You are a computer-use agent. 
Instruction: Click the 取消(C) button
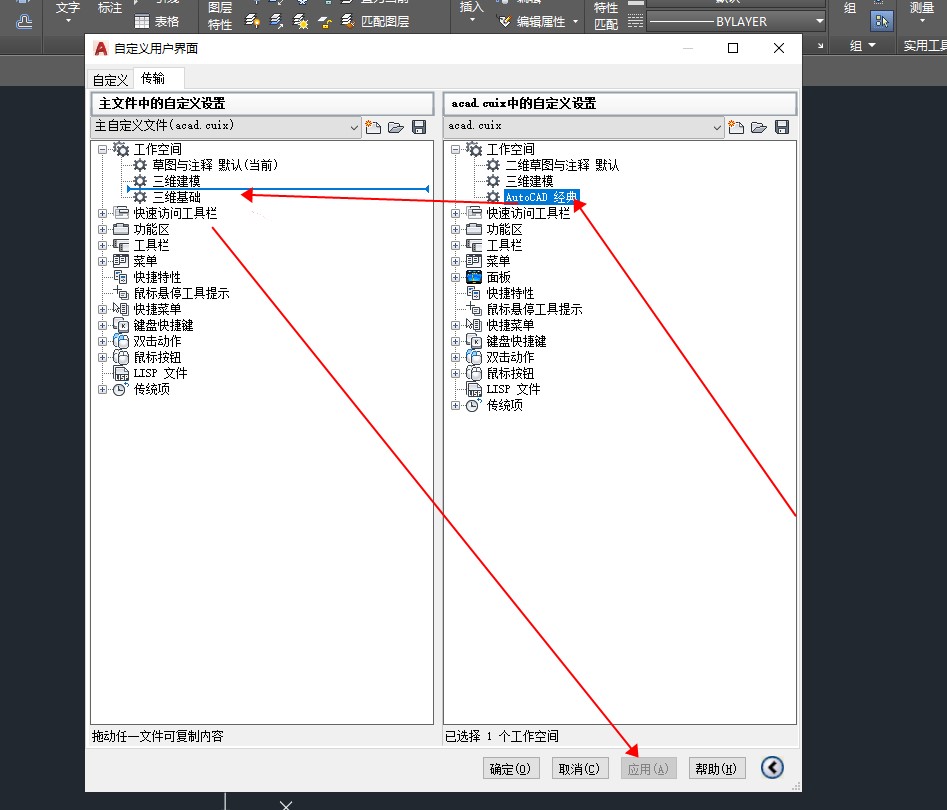pyautogui.click(x=579, y=768)
